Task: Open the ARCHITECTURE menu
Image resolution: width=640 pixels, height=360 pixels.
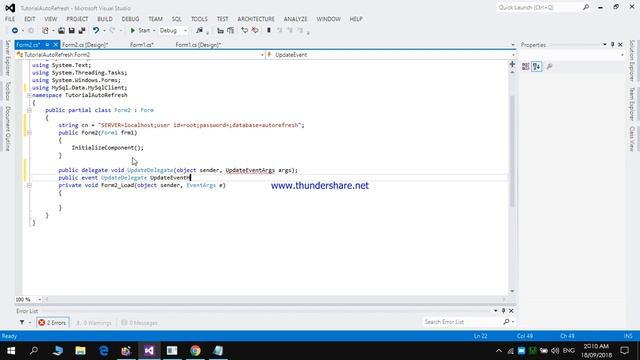Action: (x=256, y=19)
